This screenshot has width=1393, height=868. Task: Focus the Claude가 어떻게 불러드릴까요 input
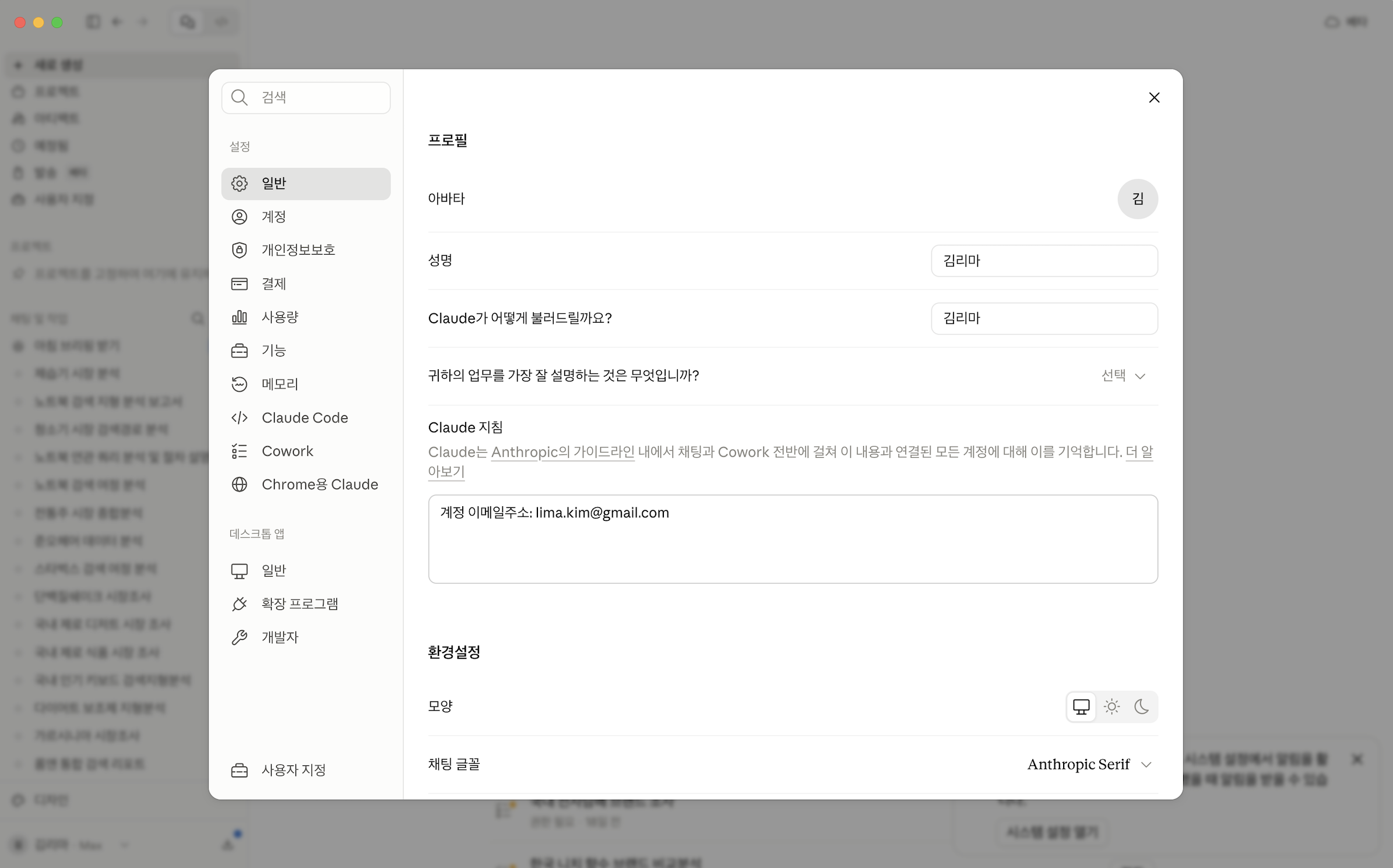(1044, 318)
